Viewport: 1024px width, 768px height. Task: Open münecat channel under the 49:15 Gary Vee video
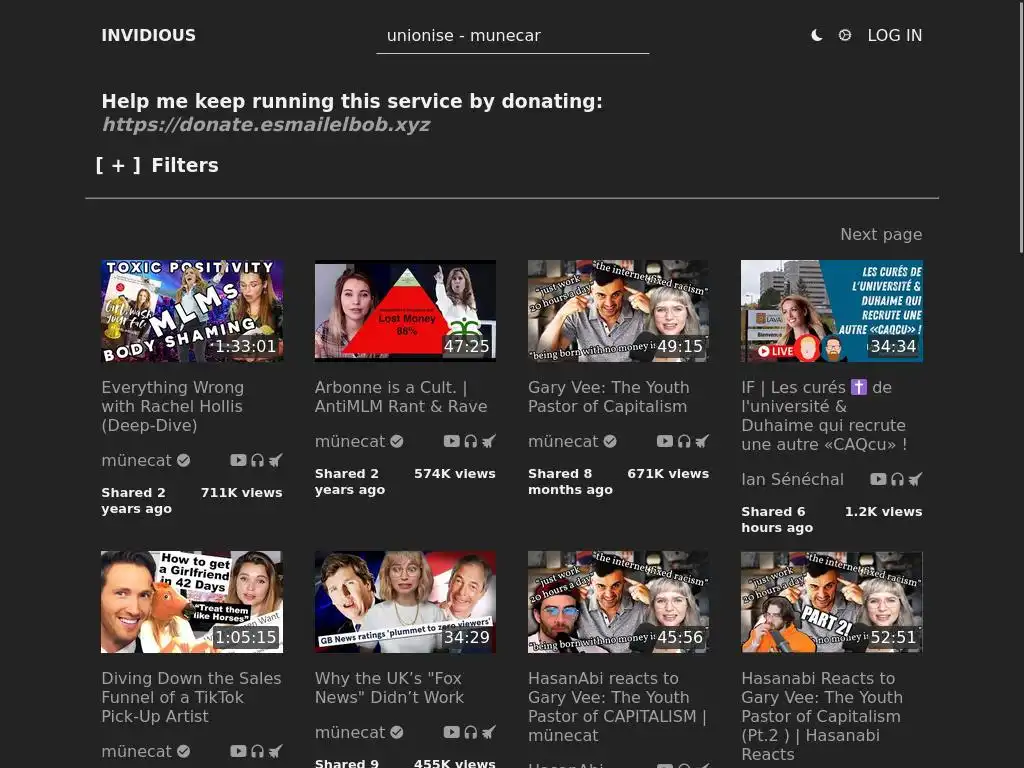(572, 441)
